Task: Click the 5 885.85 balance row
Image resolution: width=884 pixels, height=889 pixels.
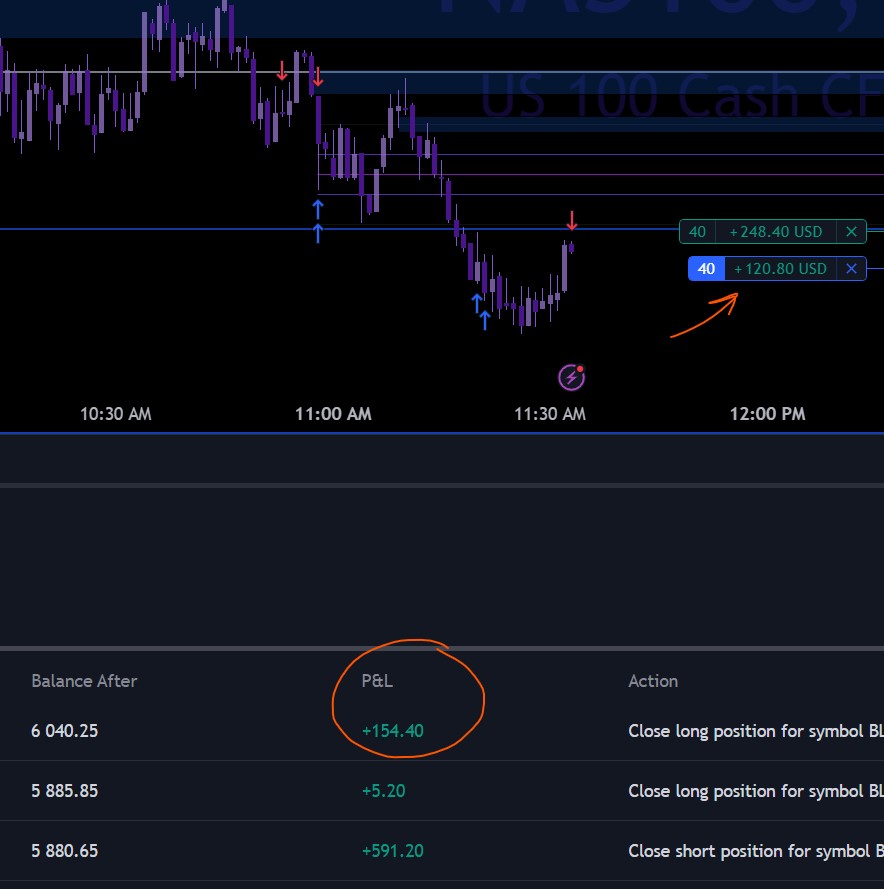Action: (x=64, y=791)
